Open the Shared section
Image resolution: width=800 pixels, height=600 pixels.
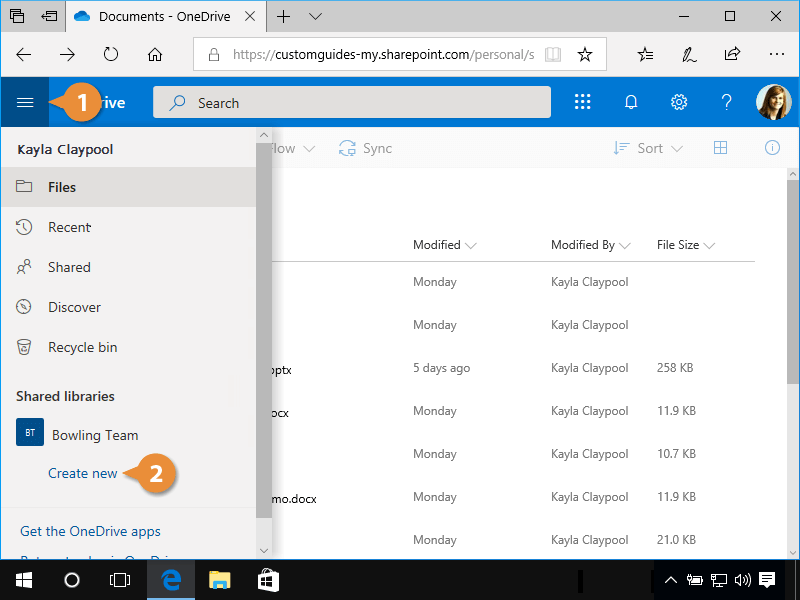click(129, 267)
